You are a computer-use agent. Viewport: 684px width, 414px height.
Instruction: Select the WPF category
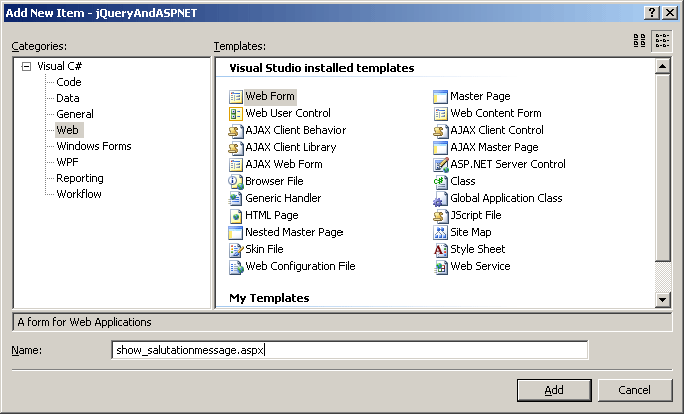68,162
